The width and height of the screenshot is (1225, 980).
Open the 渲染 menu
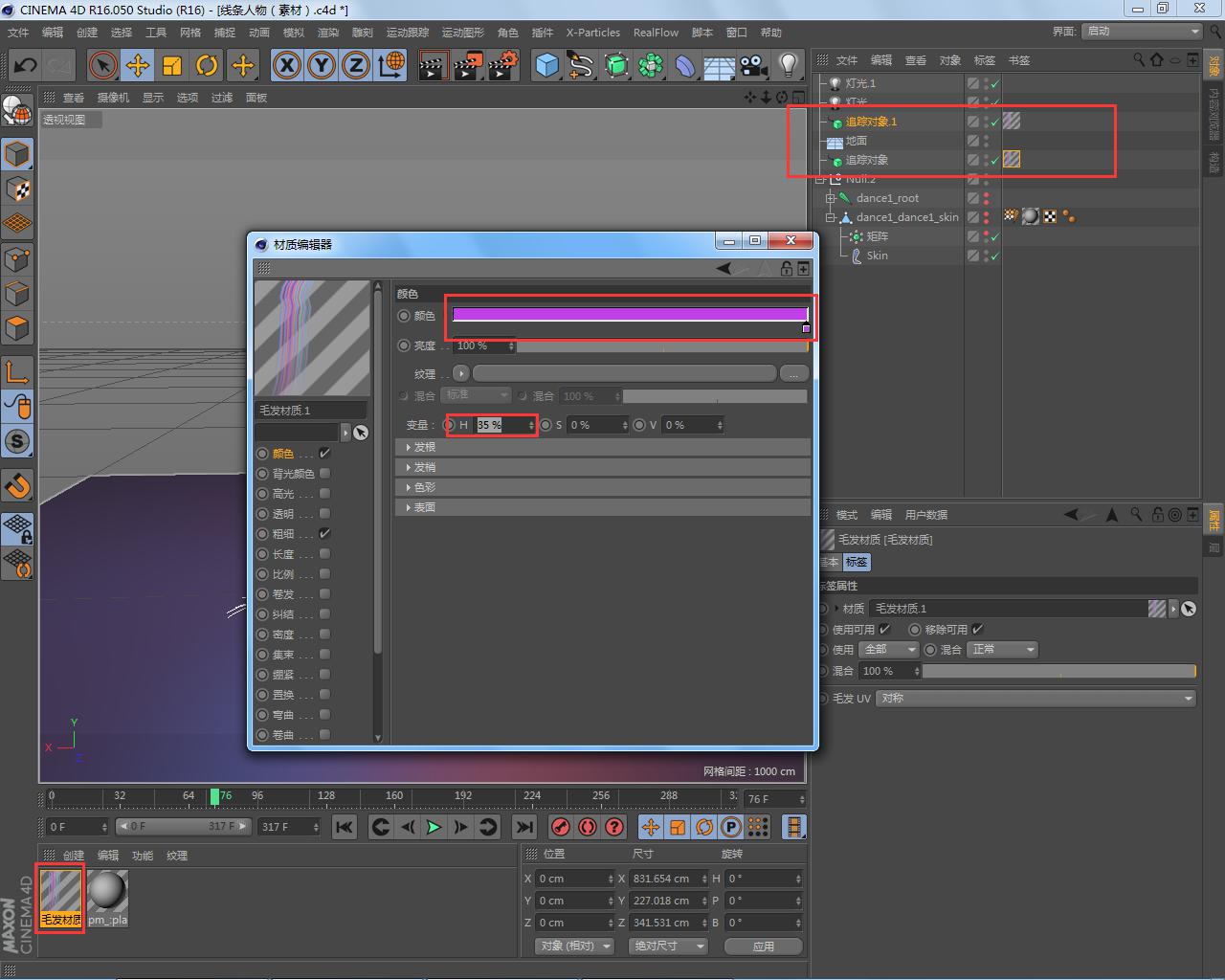(327, 33)
